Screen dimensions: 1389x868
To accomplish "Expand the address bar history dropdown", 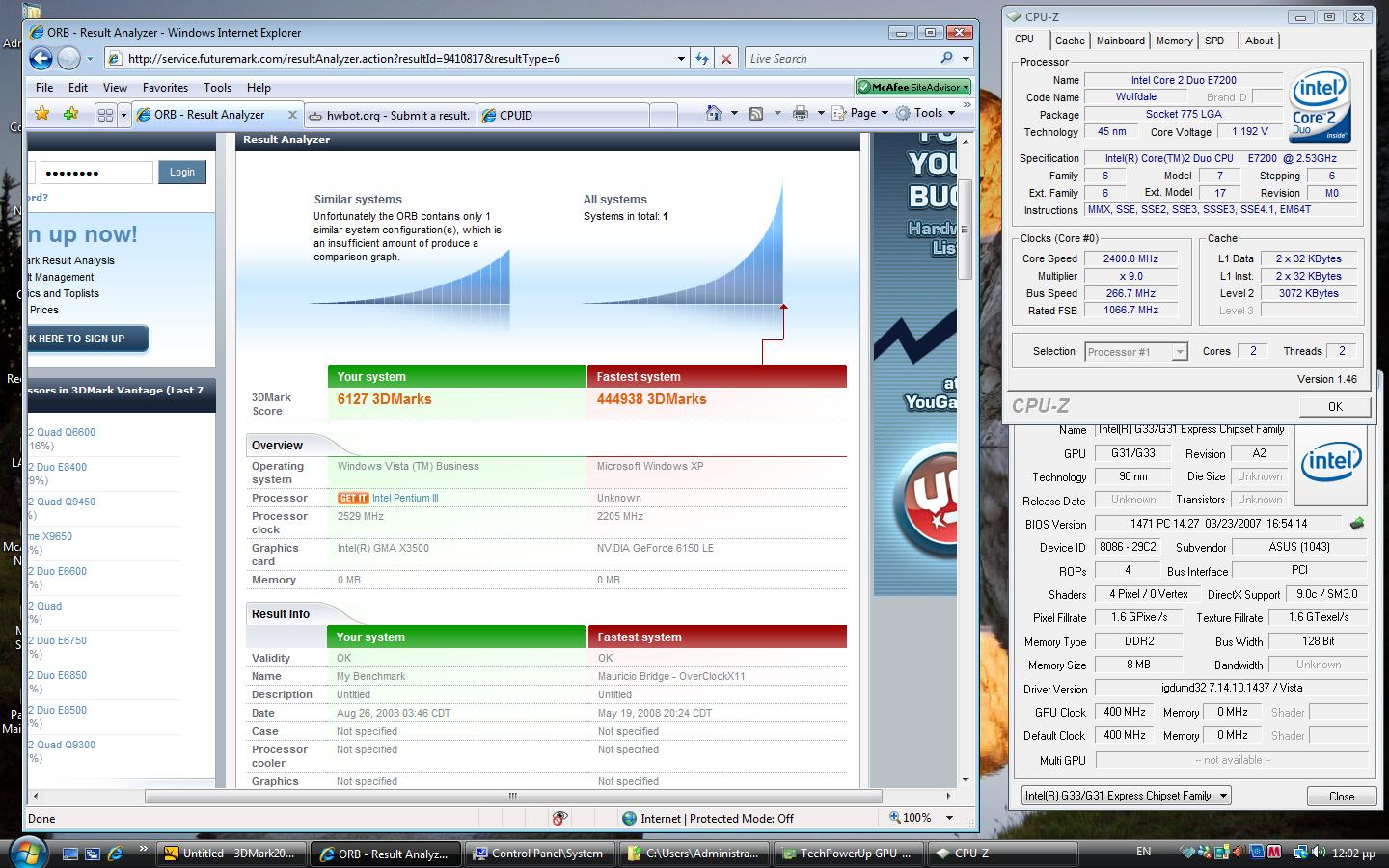I will (681, 59).
